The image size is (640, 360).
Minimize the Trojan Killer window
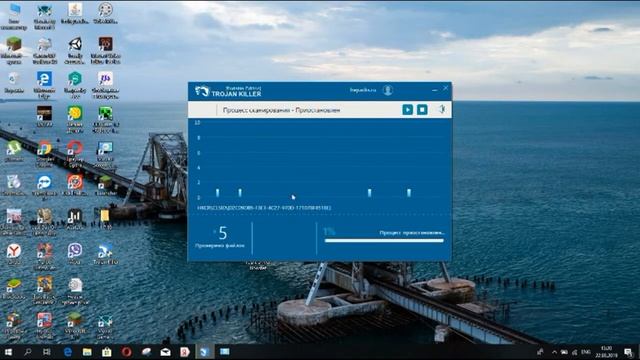click(x=434, y=89)
